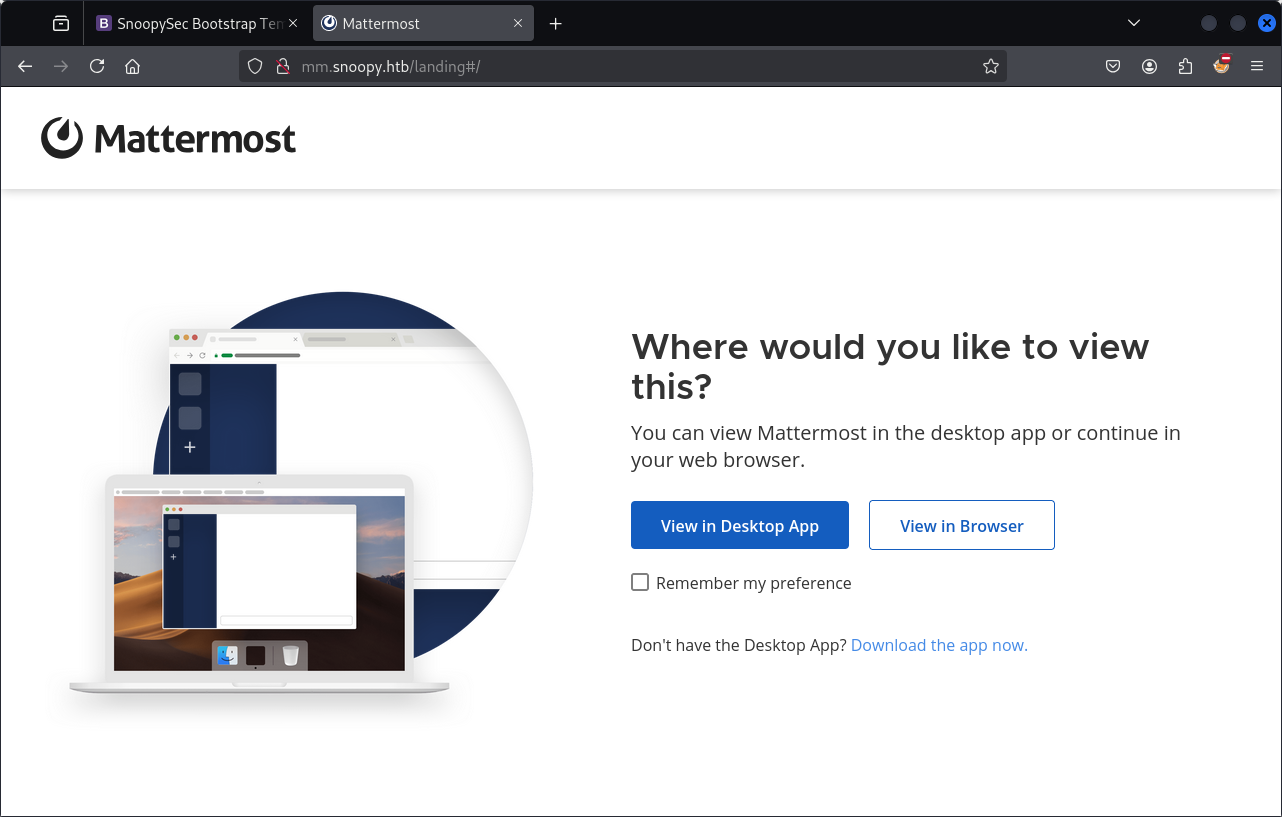Viewport: 1282px width, 817px height.
Task: Open Firefox View recent browsing button
Action: pyautogui.click(x=61, y=23)
